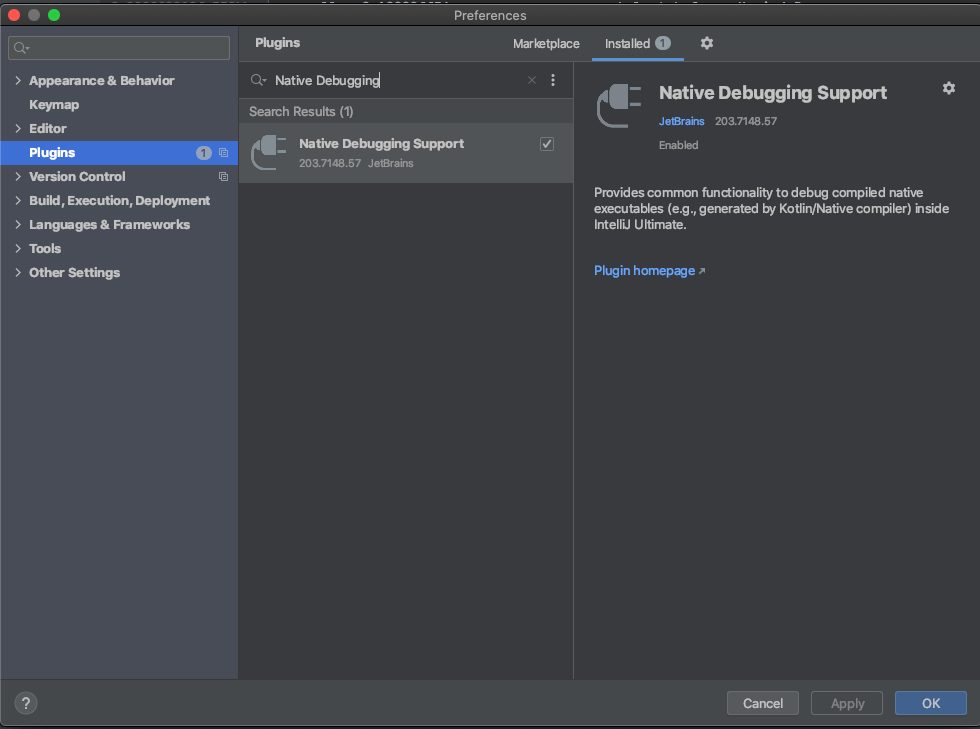Click the JetBrains vendor link in details
980x729 pixels.
pos(681,121)
